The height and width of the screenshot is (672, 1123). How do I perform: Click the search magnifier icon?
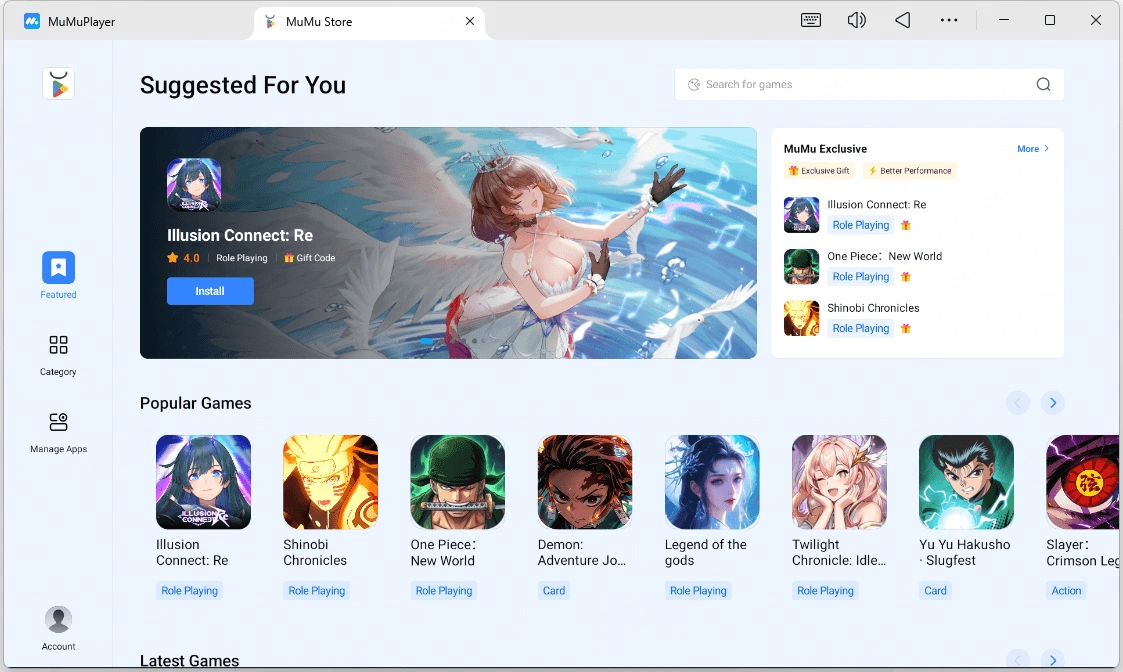pos(1044,85)
